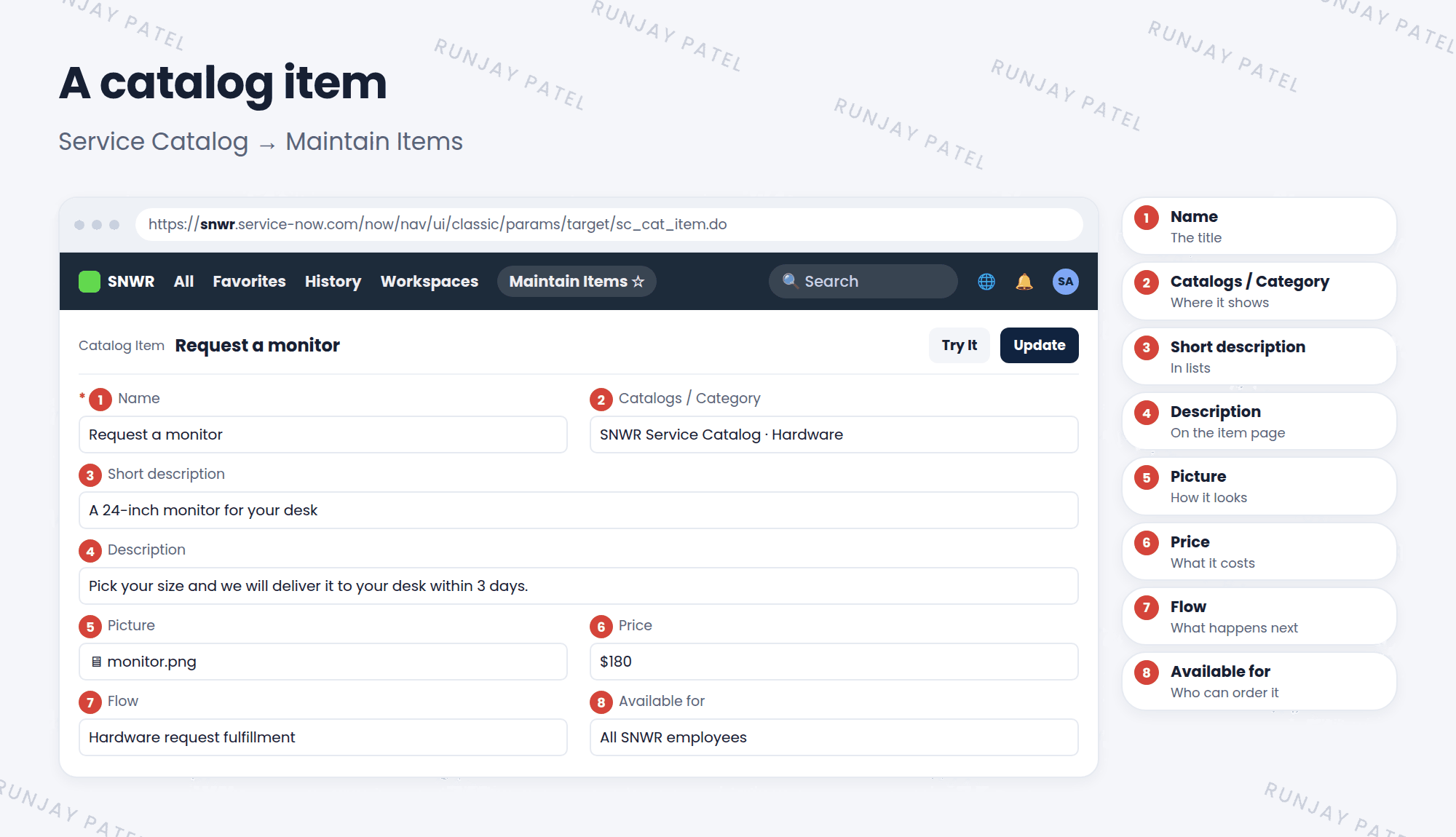Toggle the favorite star on Maintain Items
Viewport: 1456px width, 837px height.
[638, 282]
